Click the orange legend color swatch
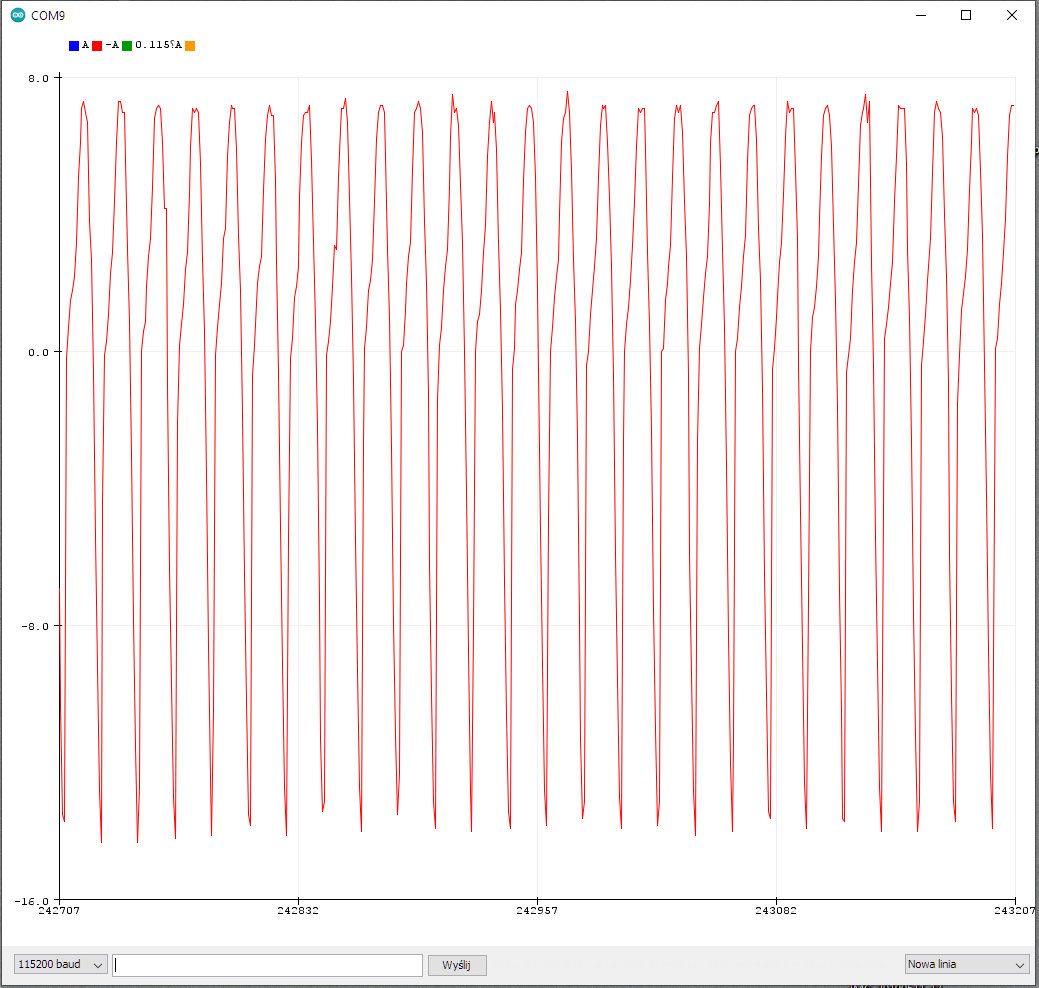Viewport: 1039px width, 988px height. point(190,46)
